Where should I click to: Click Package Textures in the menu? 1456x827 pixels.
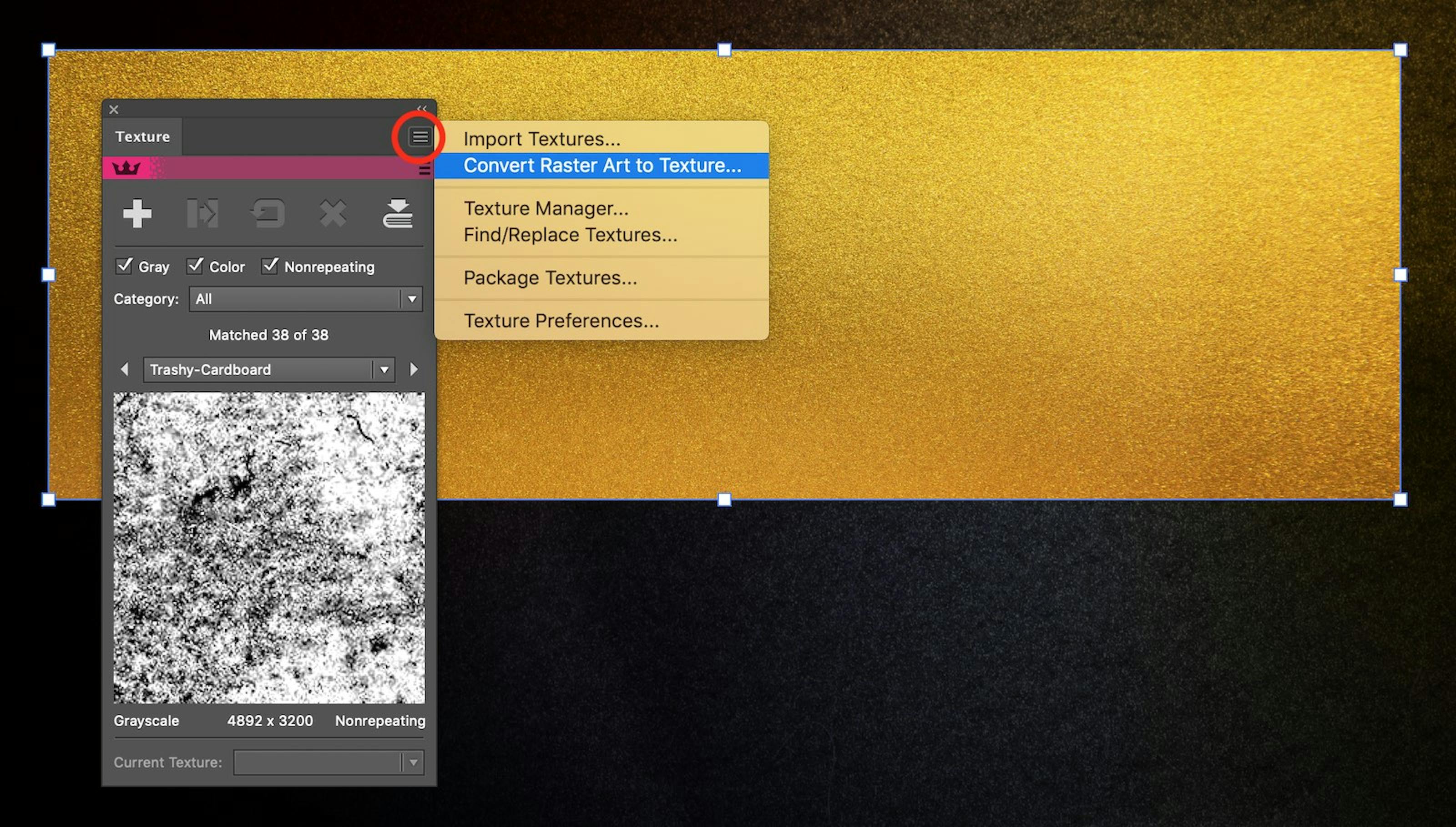coord(550,278)
